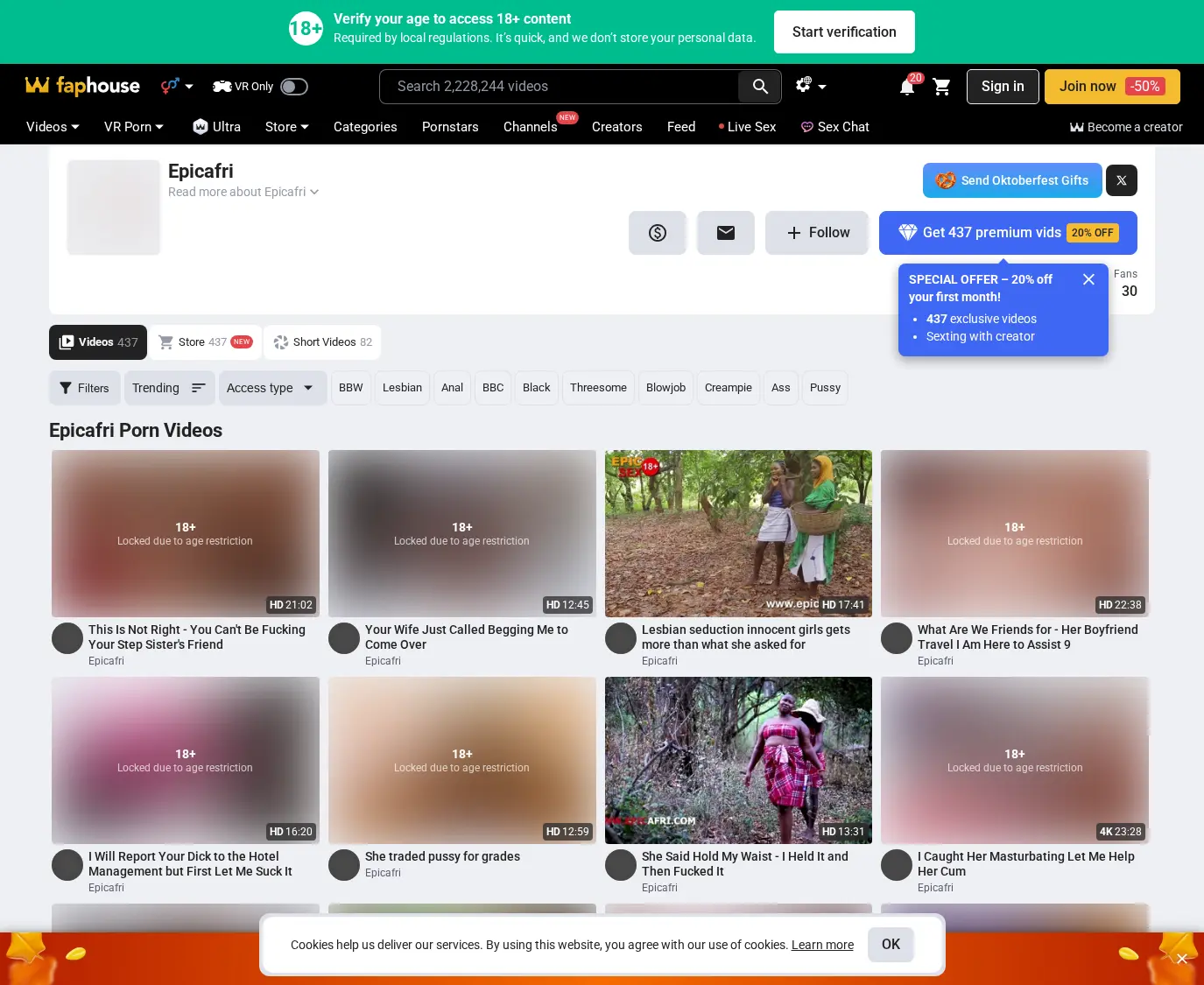Switch to the Store 437 tab
This screenshot has width=1204, height=985.
205,342
